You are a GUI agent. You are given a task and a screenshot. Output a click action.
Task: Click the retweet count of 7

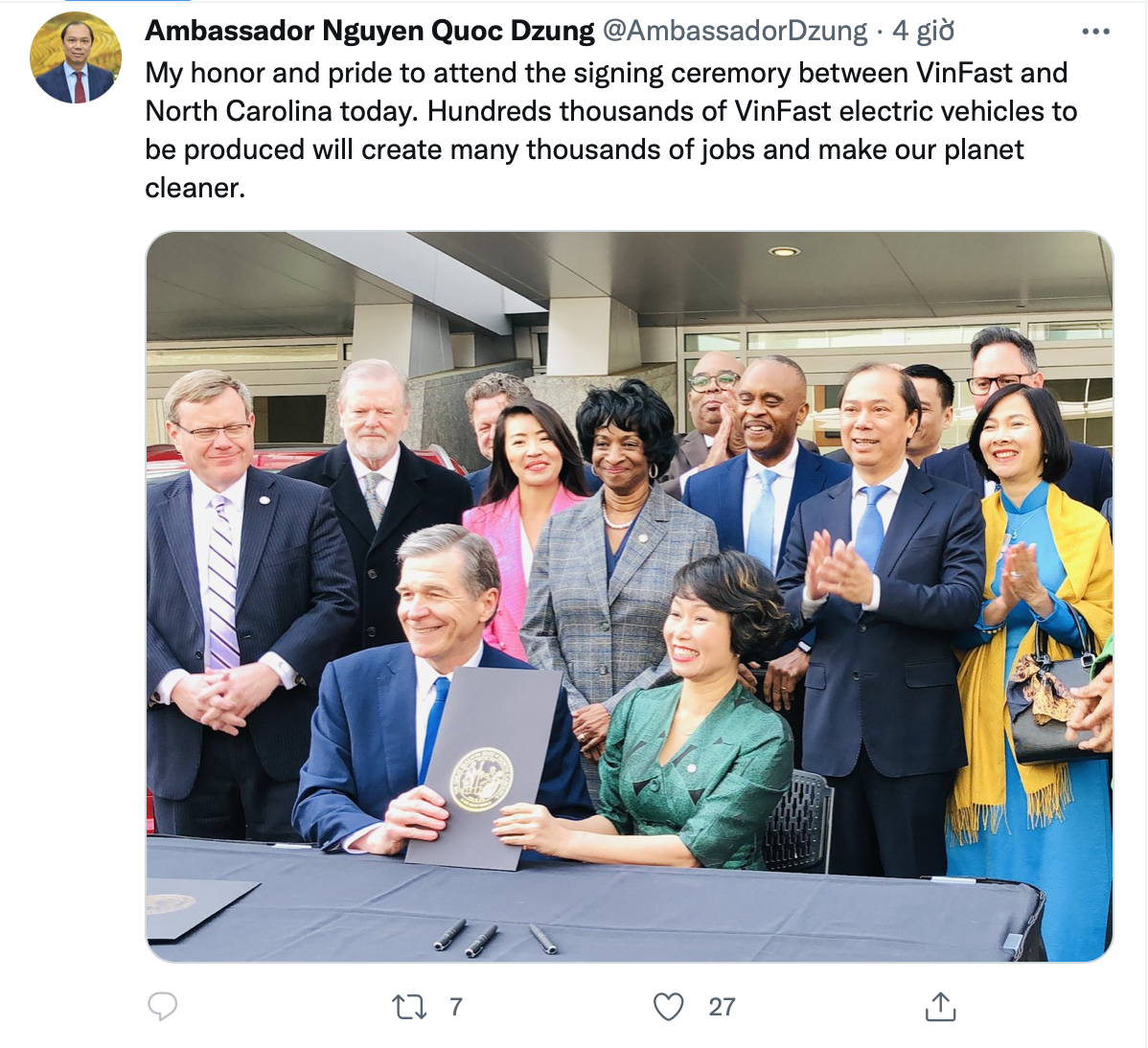tap(455, 1007)
